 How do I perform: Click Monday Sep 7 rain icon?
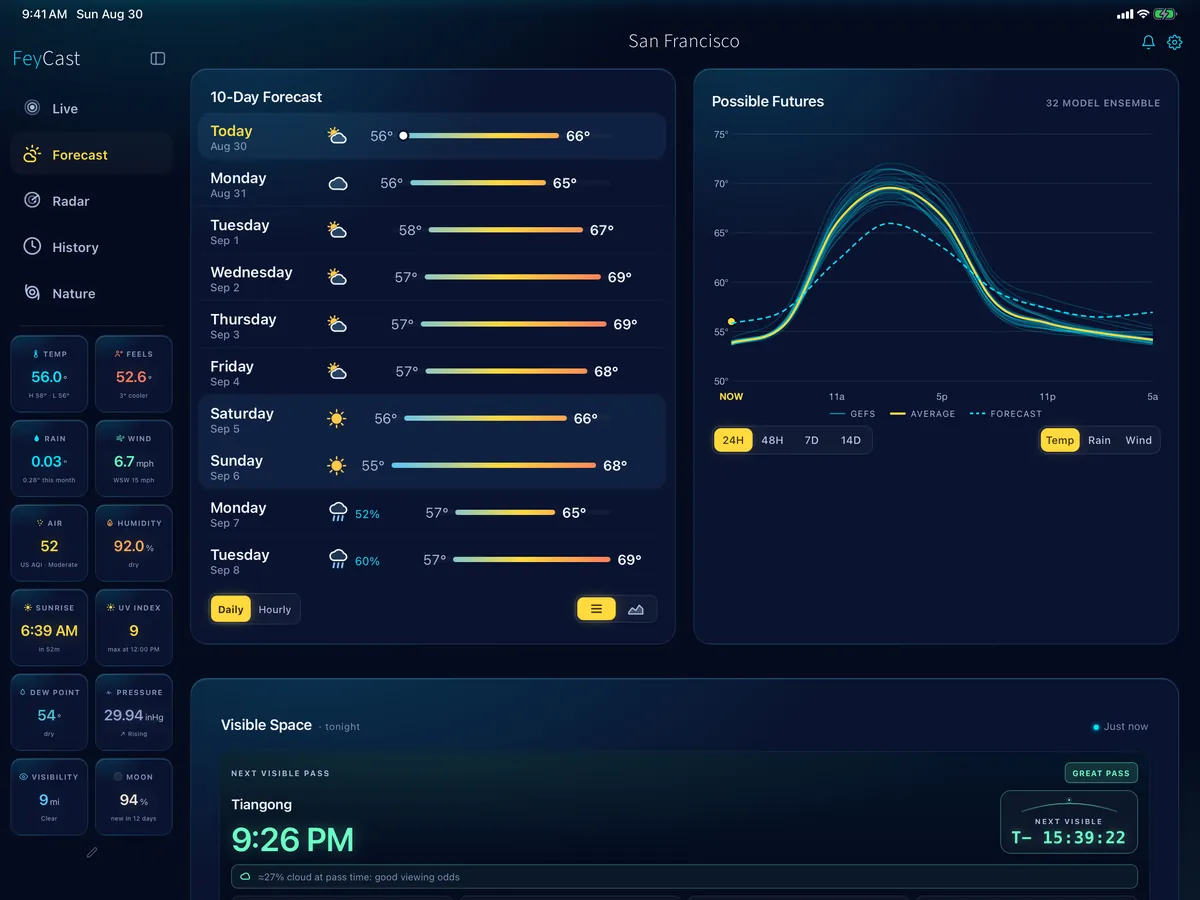click(x=338, y=512)
